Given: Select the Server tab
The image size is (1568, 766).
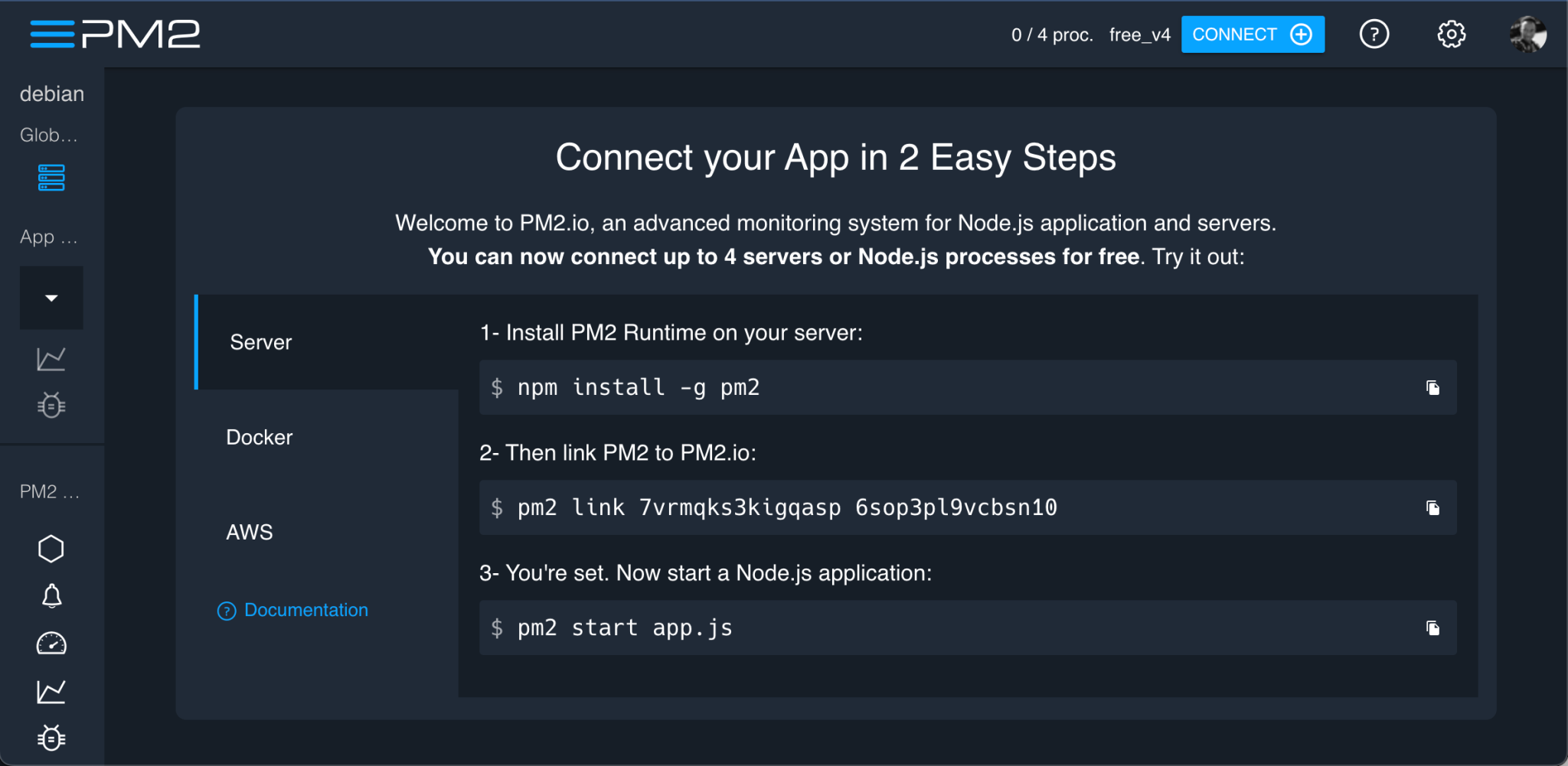Looking at the screenshot, I should [327, 342].
